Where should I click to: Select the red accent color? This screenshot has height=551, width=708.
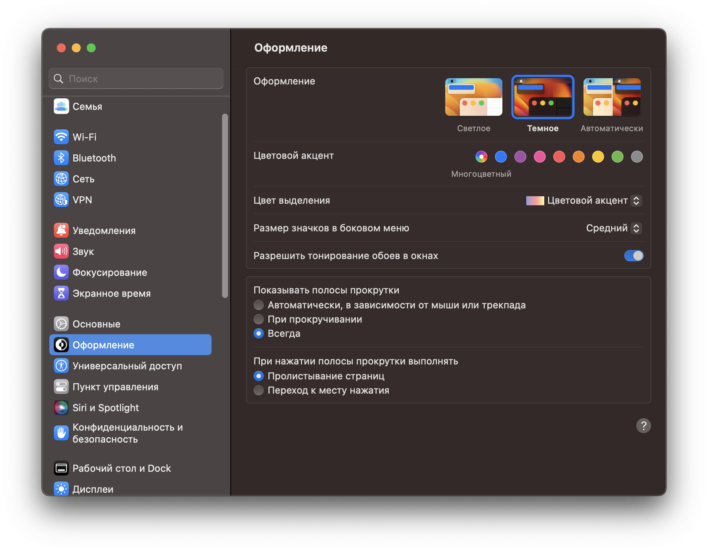(559, 157)
